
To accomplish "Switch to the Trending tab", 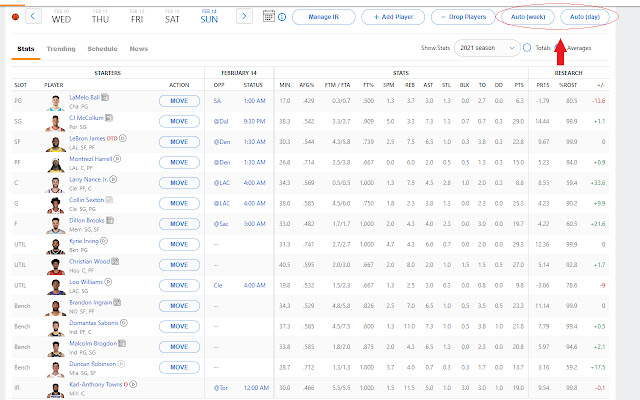I will pos(61,49).
